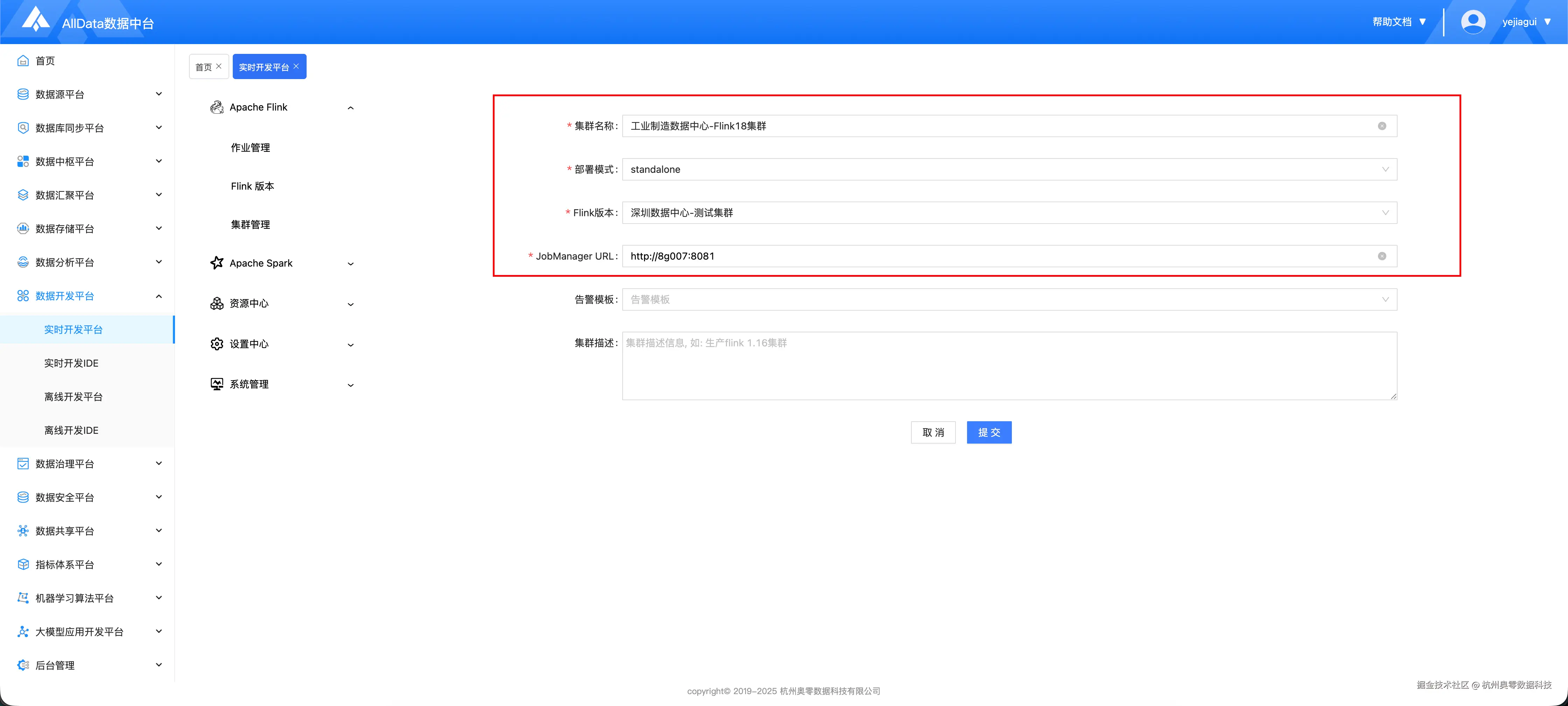The image size is (1568, 706).
Task: Click the user avatar icon
Action: click(1472, 22)
